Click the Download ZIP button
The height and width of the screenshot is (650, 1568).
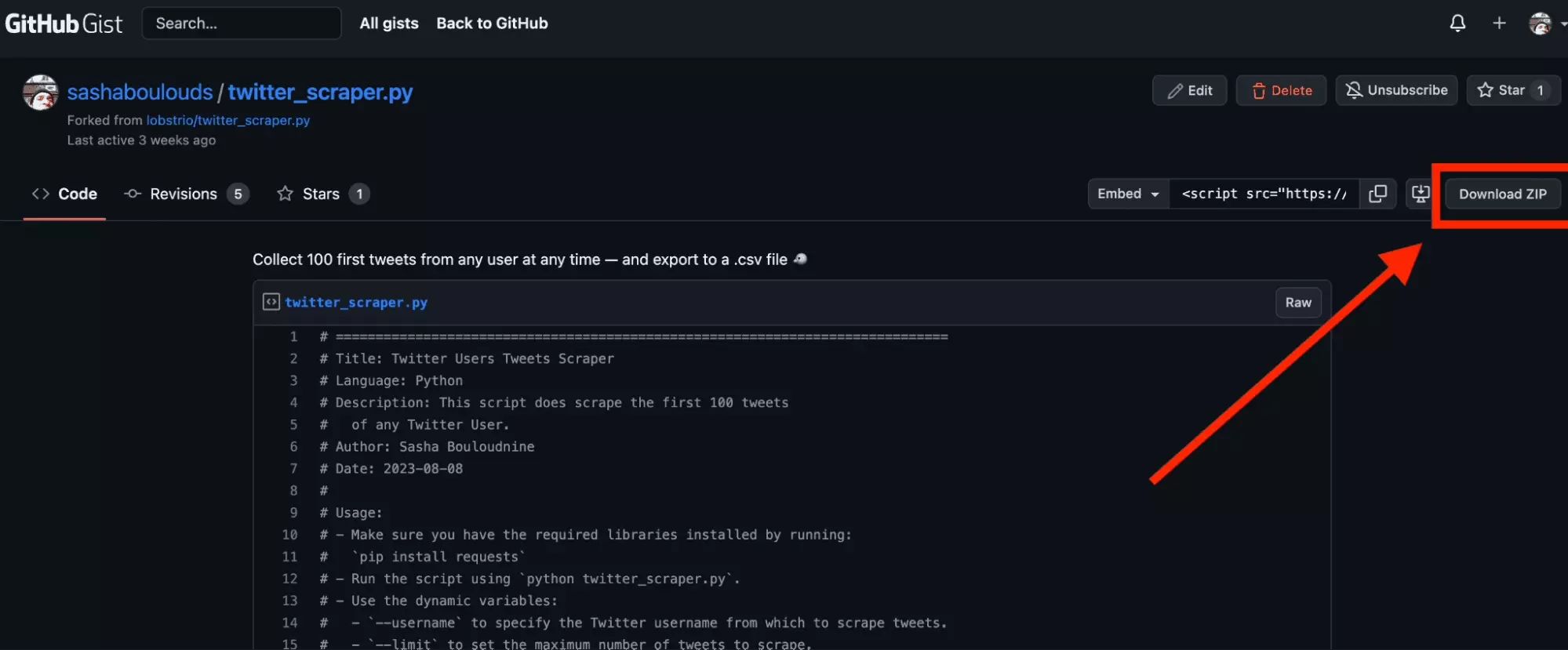click(1502, 194)
